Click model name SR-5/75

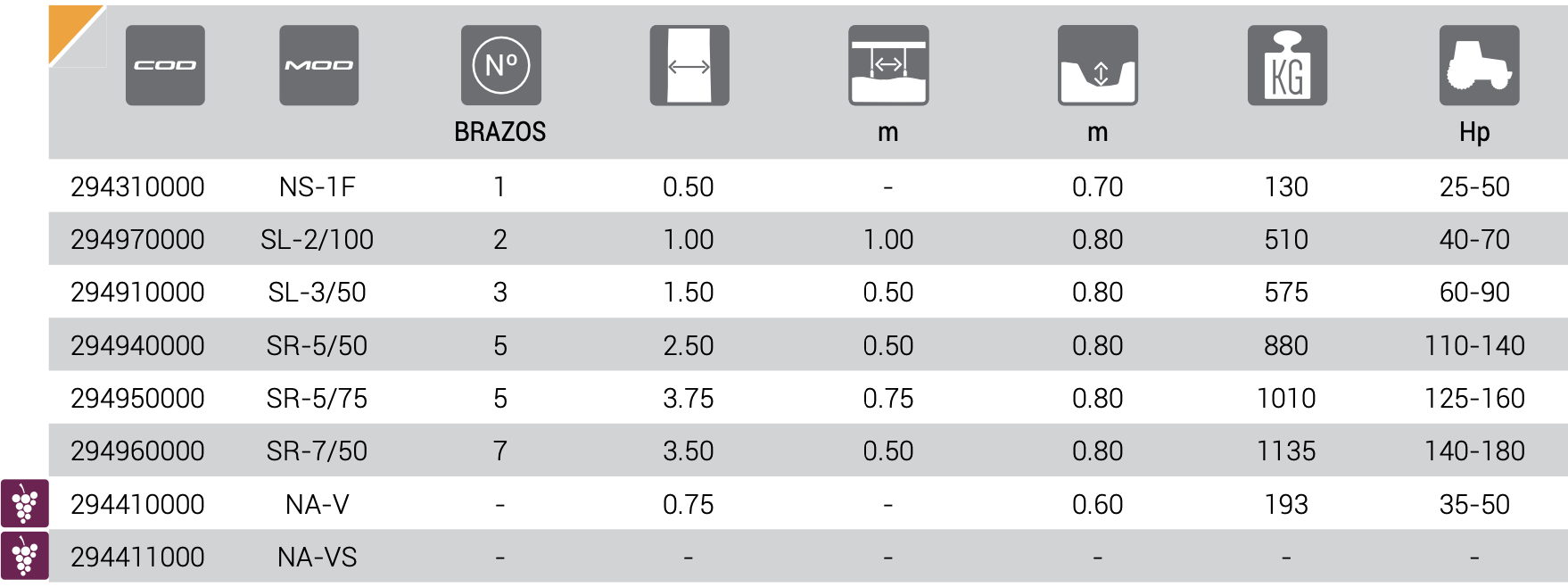[318, 399]
